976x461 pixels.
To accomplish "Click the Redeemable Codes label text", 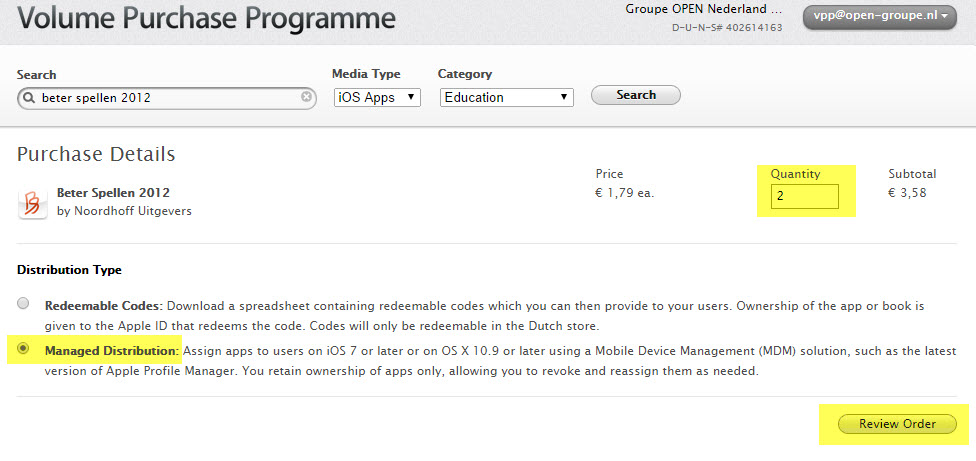I will (x=103, y=306).
